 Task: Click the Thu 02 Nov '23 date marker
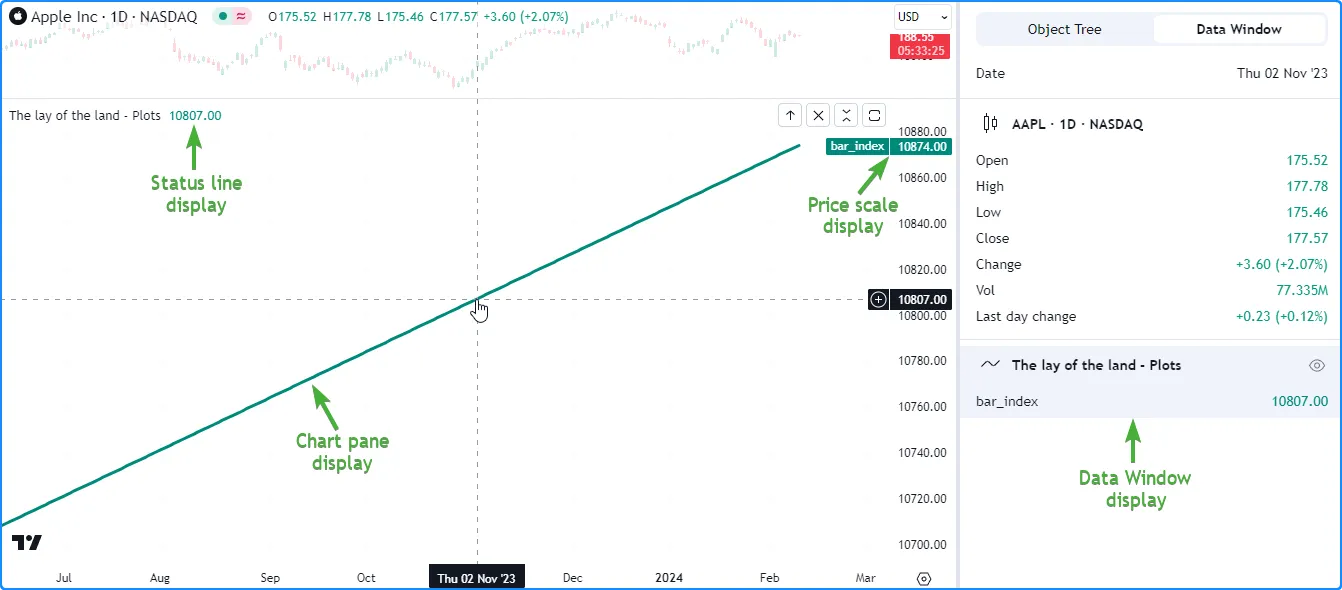coord(476,578)
